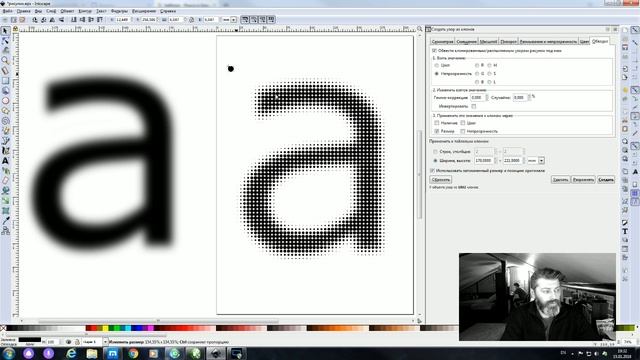Switch to the Симметрия tab
This screenshot has height=360, width=640.
442,42
